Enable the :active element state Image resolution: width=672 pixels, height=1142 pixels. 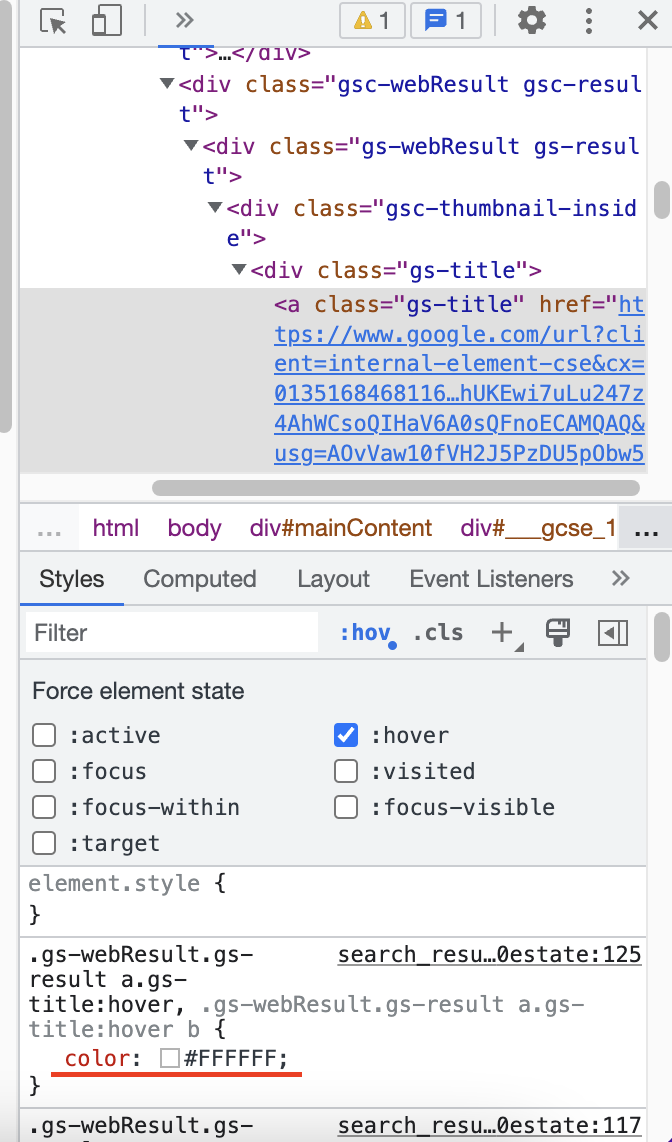(44, 735)
